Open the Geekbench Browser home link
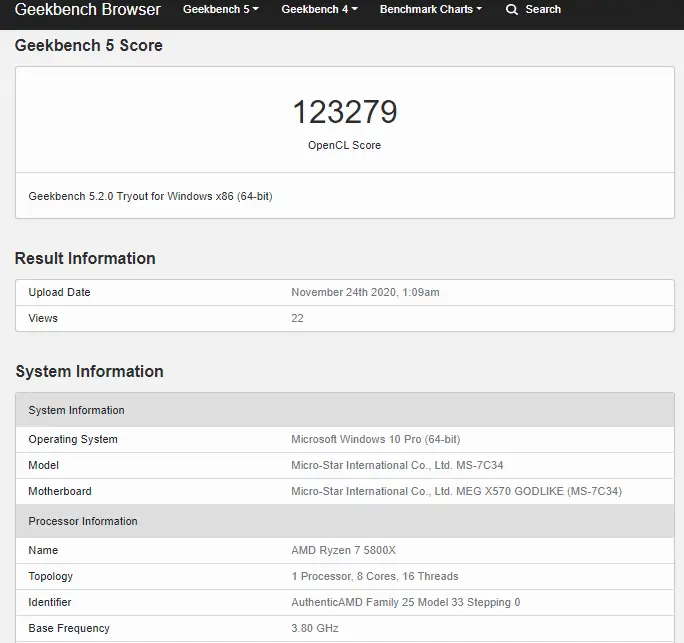Screen dimensions: 684x643 88,9
